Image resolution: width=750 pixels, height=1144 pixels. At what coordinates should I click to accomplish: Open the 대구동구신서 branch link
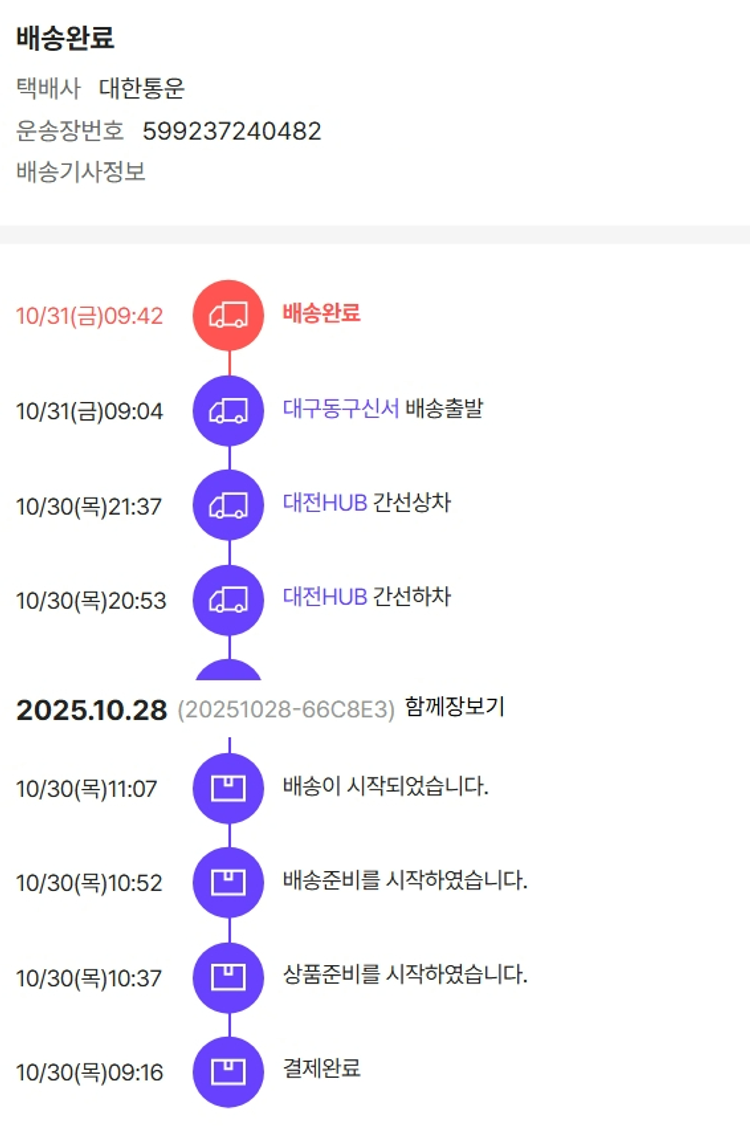point(341,408)
